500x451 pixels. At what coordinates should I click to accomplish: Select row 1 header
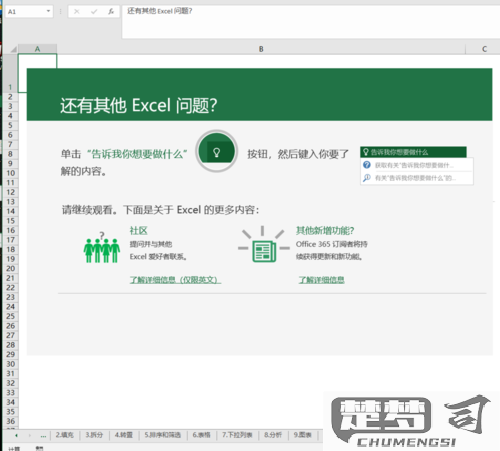(10, 73)
